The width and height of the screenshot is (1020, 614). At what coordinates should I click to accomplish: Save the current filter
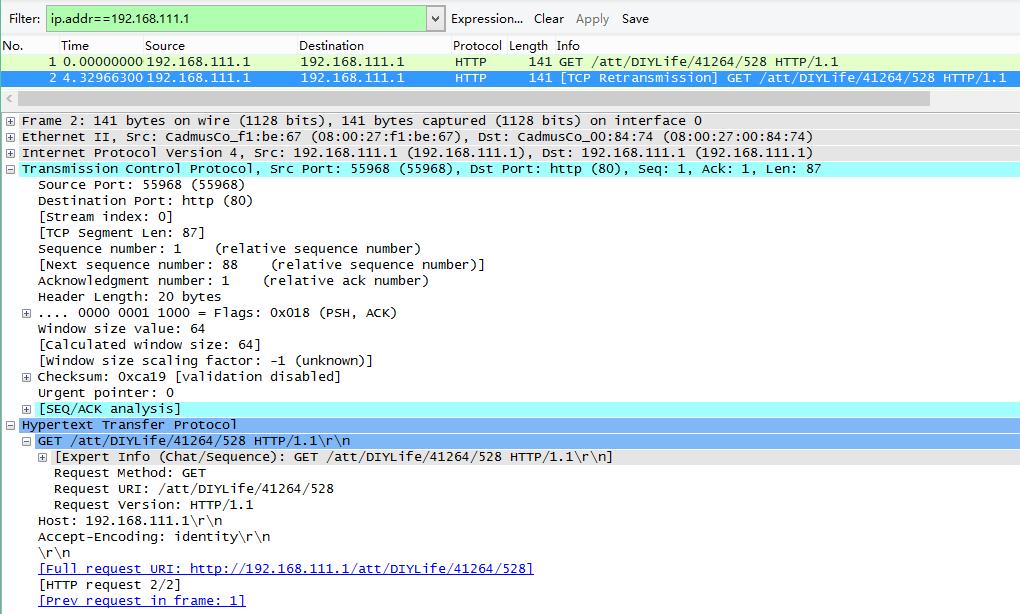[x=635, y=19]
